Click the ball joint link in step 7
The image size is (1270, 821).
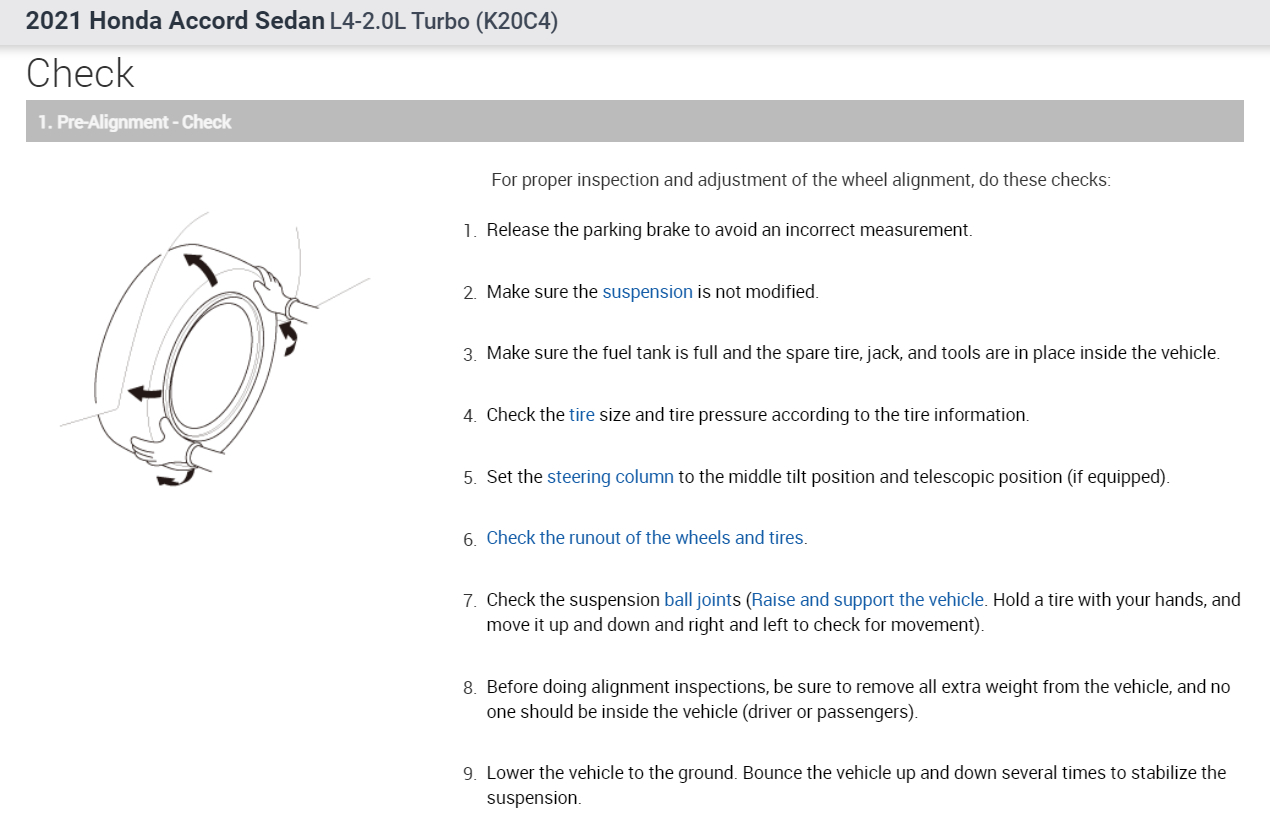click(x=697, y=600)
